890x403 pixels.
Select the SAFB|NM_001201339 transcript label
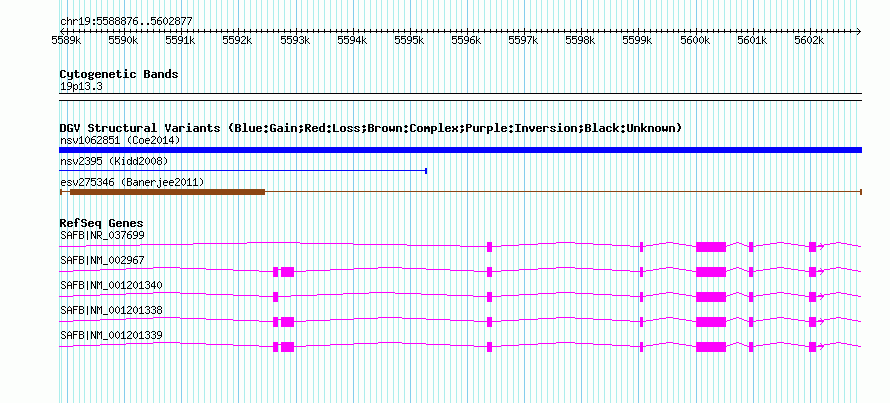click(111, 335)
